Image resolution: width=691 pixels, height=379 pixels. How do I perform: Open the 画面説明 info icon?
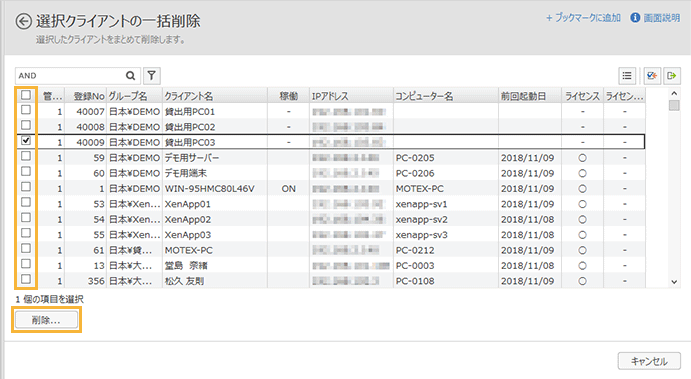(x=635, y=18)
